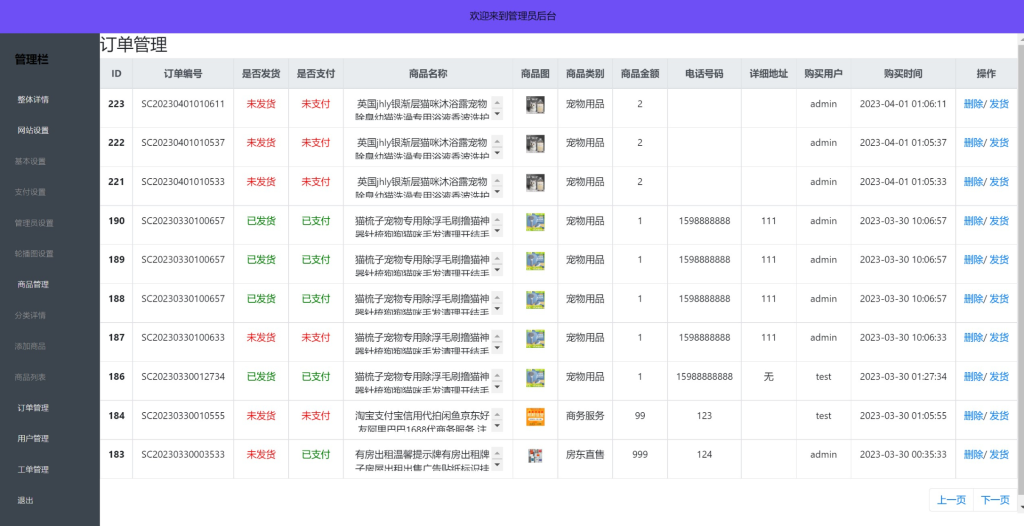Viewport: 1024px width, 526px height.
Task: Click scroll-up arrow in order 189 product name
Action: tap(497, 259)
